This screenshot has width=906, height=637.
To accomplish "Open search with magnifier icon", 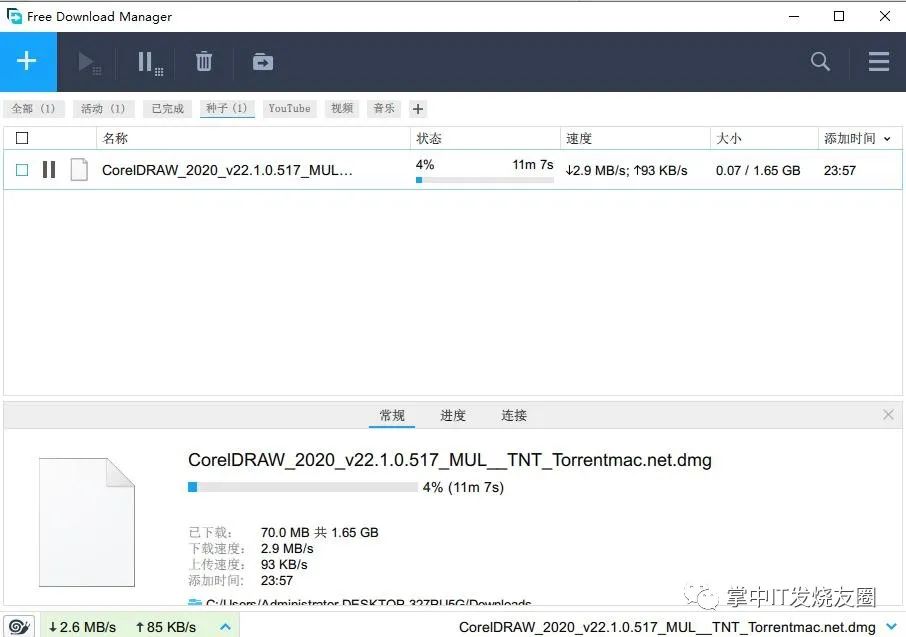I will (820, 61).
